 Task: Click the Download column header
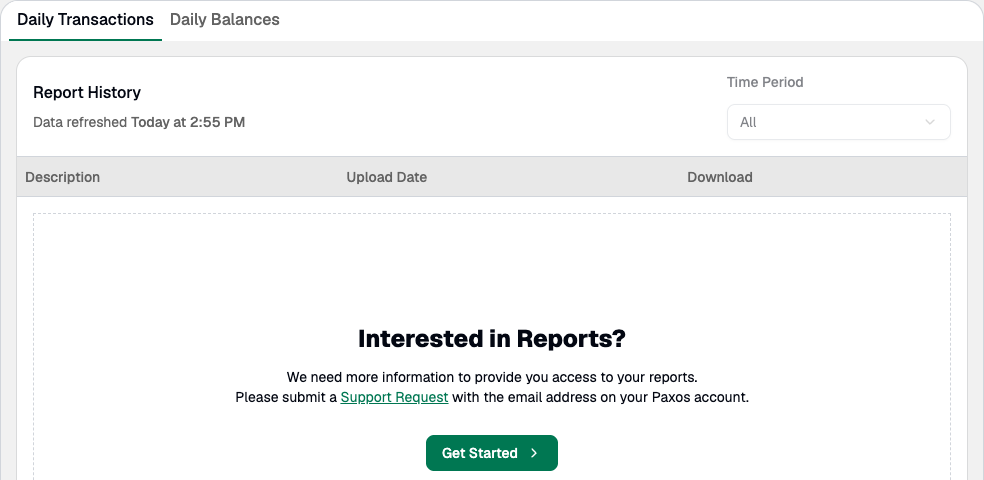(720, 177)
